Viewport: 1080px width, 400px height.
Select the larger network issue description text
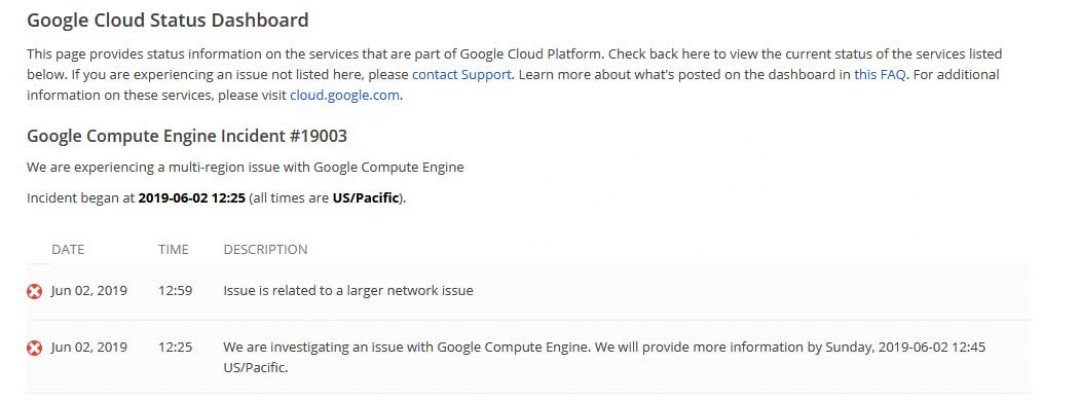[348, 291]
